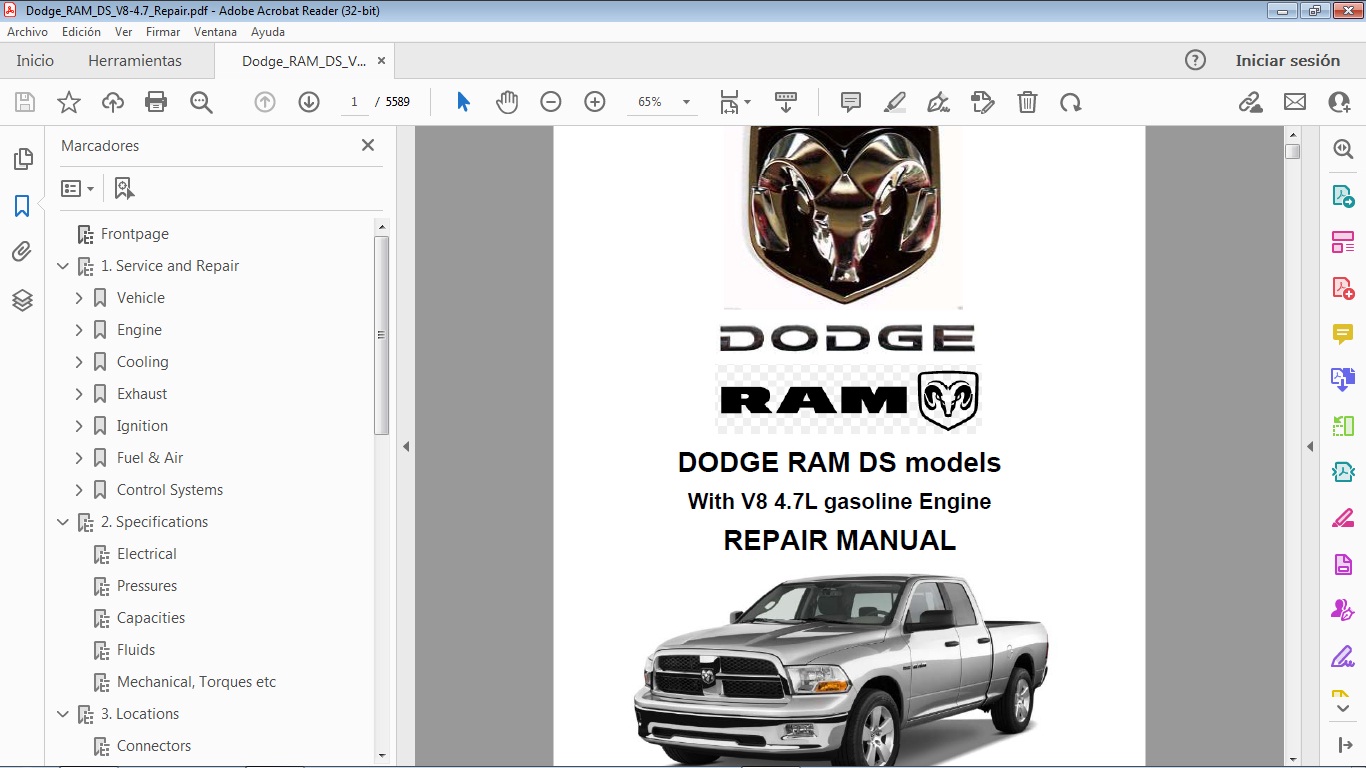
Task: Click the share with others icon
Action: pos(1339,102)
